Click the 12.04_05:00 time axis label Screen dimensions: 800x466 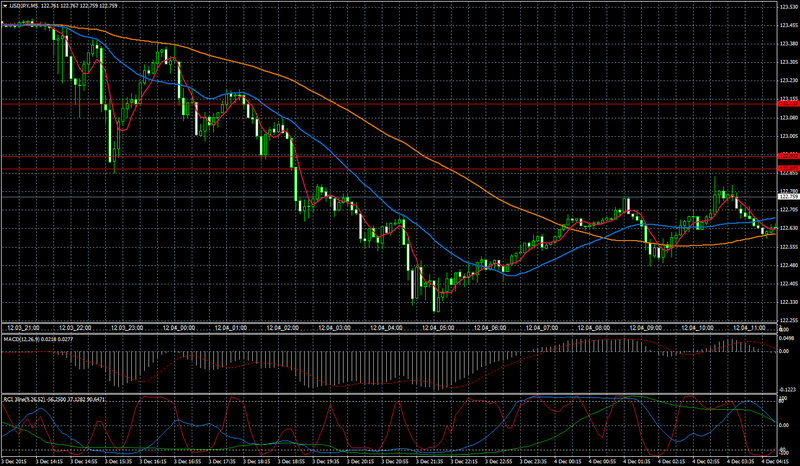[x=437, y=328]
